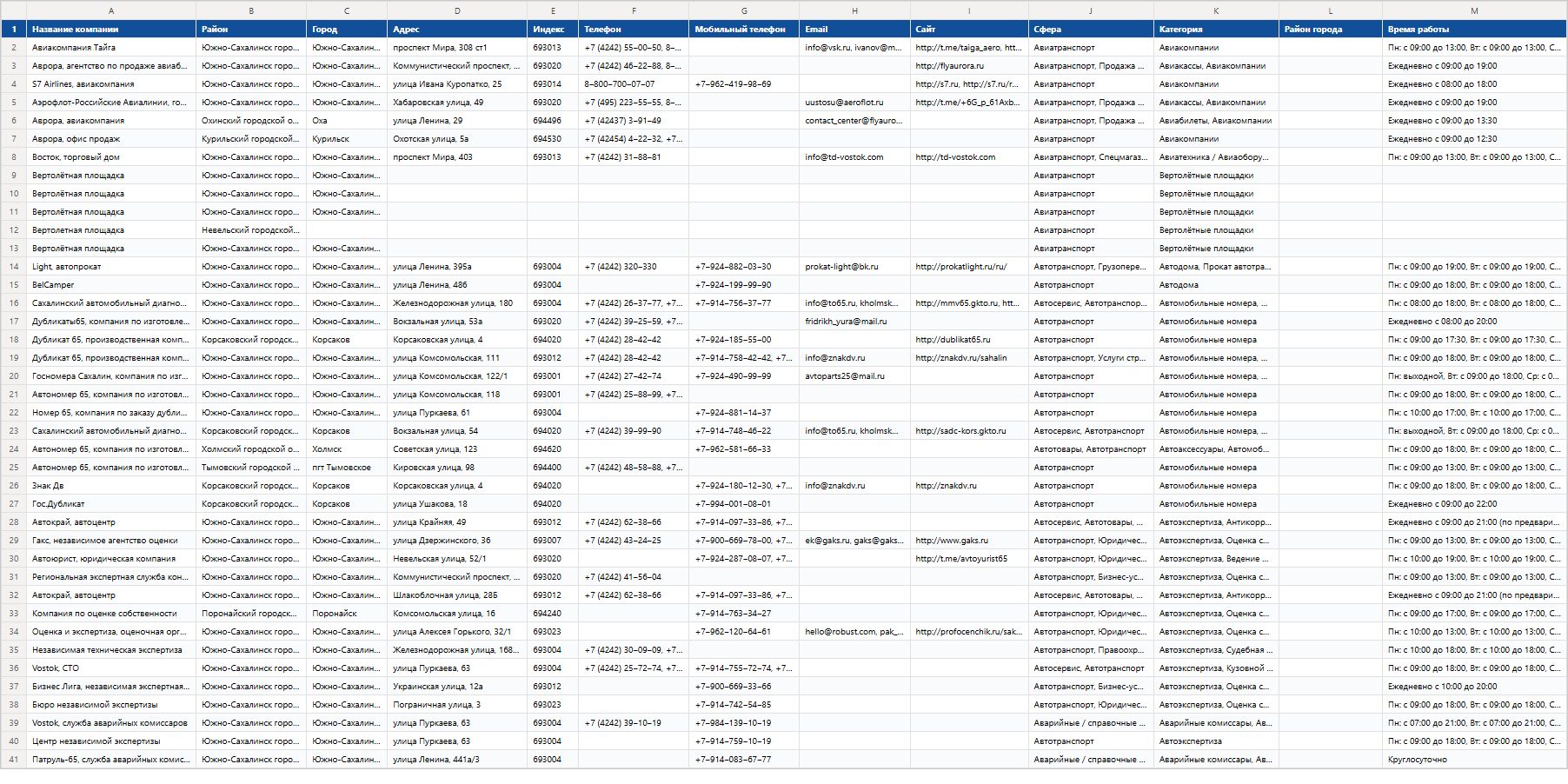The width and height of the screenshot is (1568, 784).
Task: Select address "Пограничная улица, 3"
Action: pyautogui.click(x=457, y=705)
